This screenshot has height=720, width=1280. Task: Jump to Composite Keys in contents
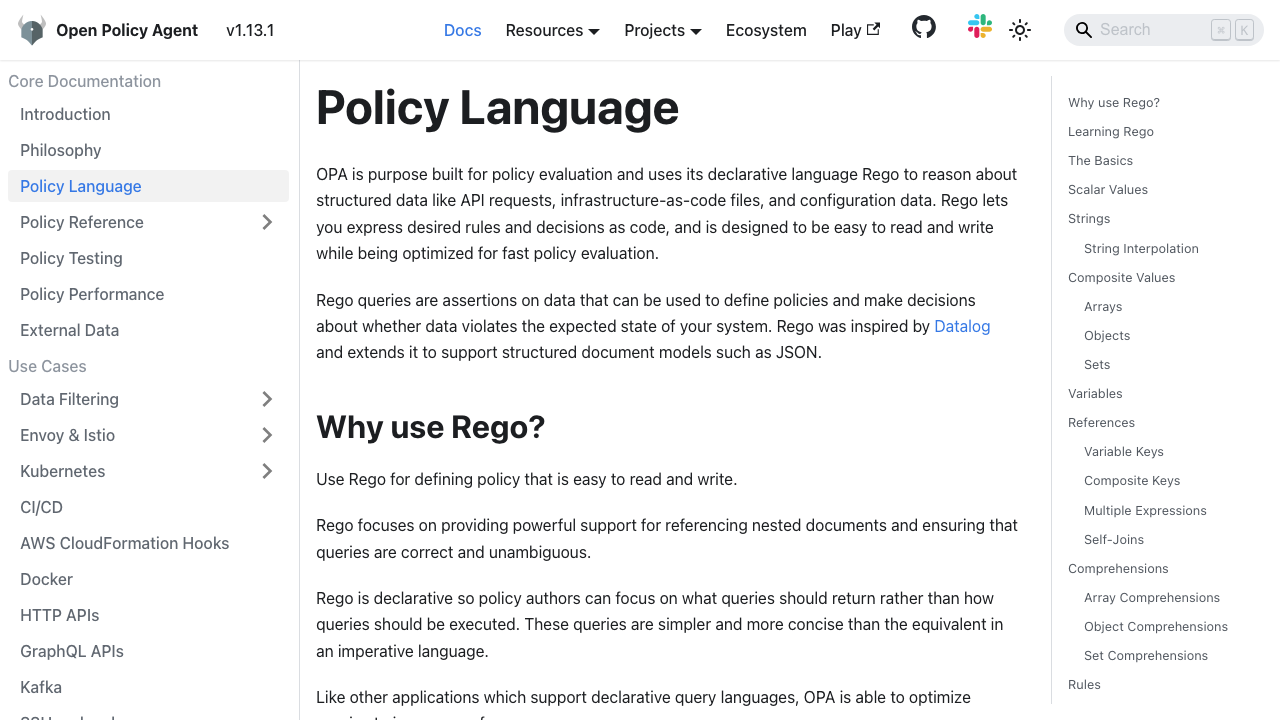(1132, 480)
